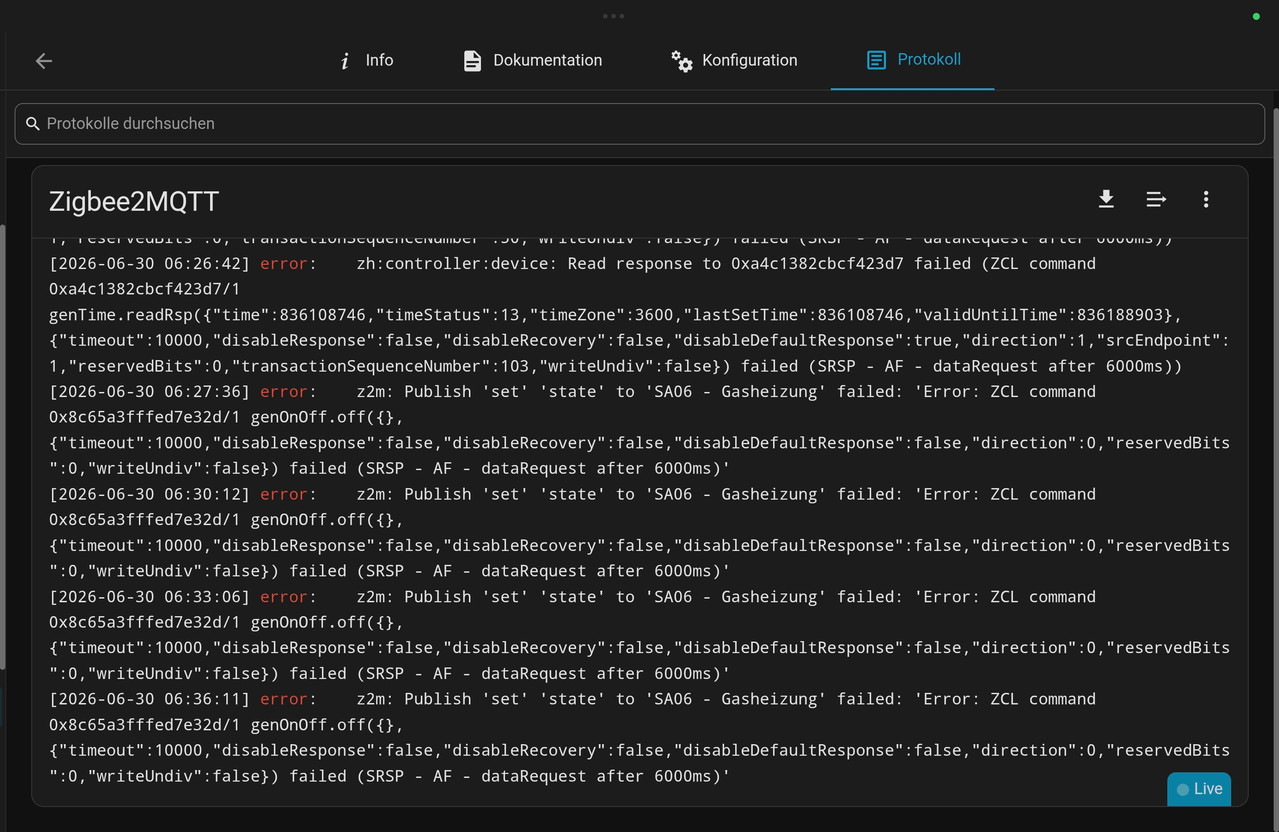Click the Zigbee2MQTT card title
This screenshot has height=832, width=1279.
coord(134,202)
